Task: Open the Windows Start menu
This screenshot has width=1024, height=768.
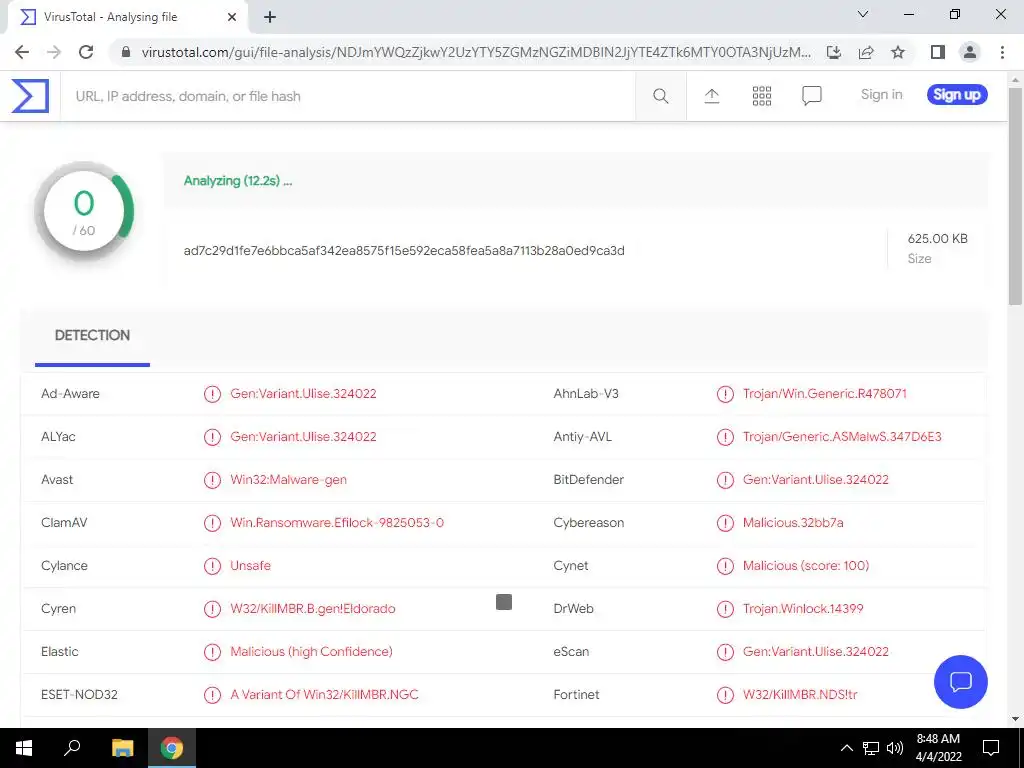Action: pyautogui.click(x=24, y=748)
